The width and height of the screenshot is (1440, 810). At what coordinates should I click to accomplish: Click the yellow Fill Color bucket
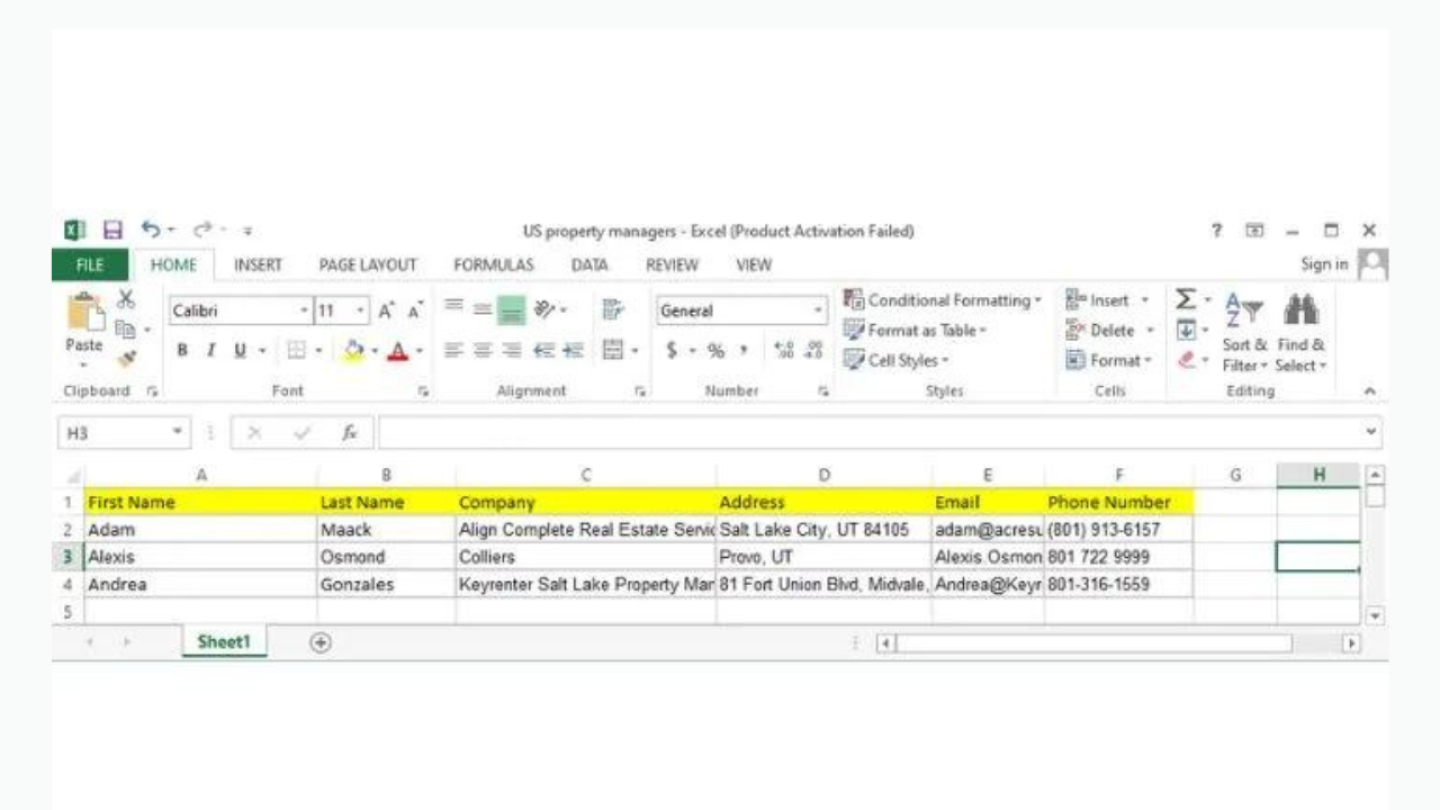click(353, 351)
